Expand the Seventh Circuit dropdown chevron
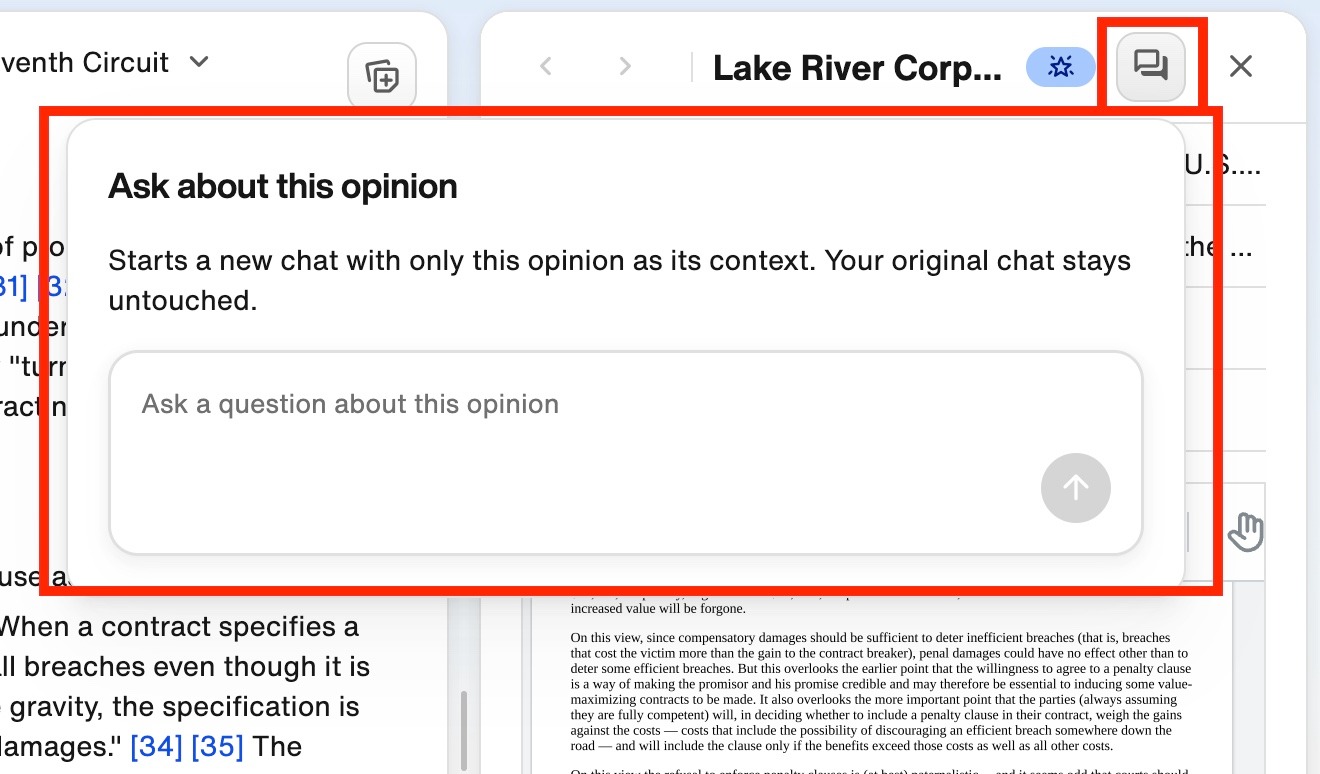This screenshot has height=774, width=1320. [199, 62]
